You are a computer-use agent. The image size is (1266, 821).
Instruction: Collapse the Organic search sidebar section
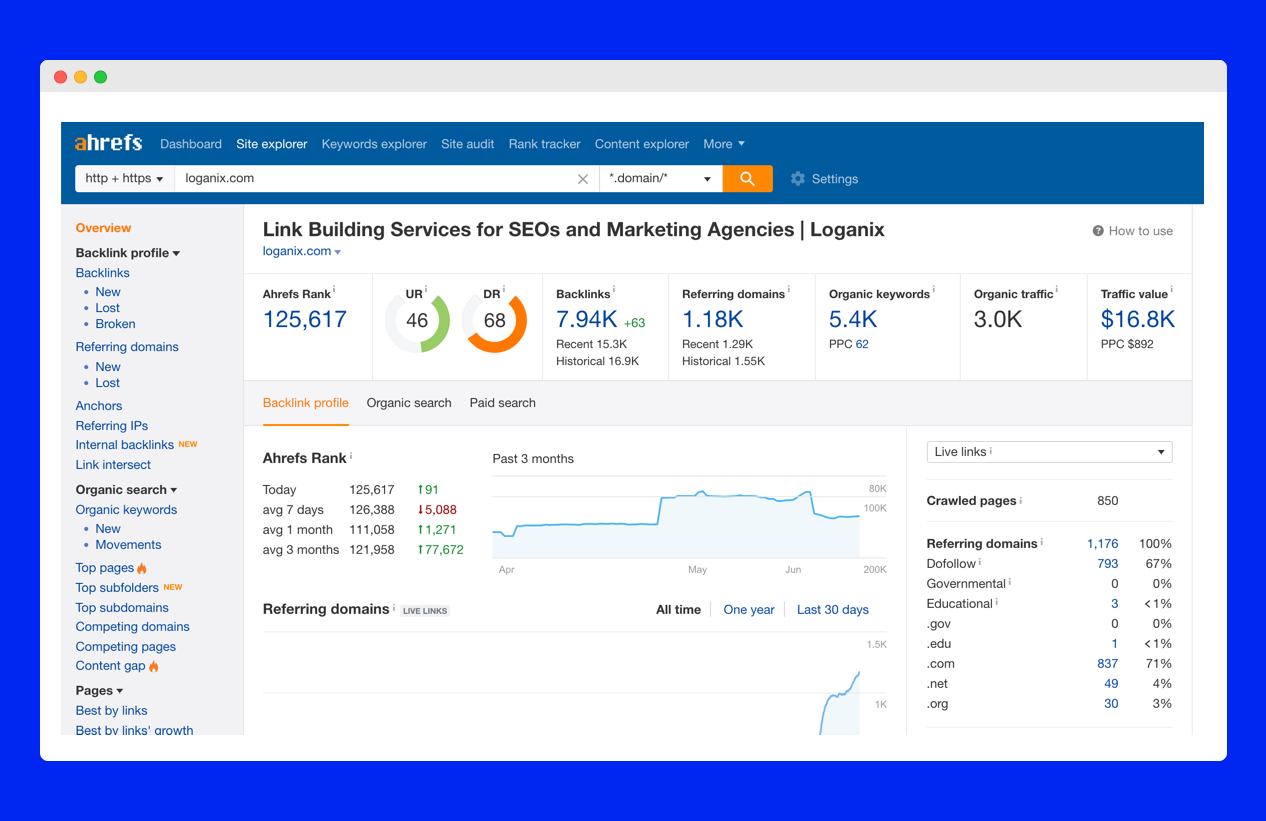click(x=126, y=490)
